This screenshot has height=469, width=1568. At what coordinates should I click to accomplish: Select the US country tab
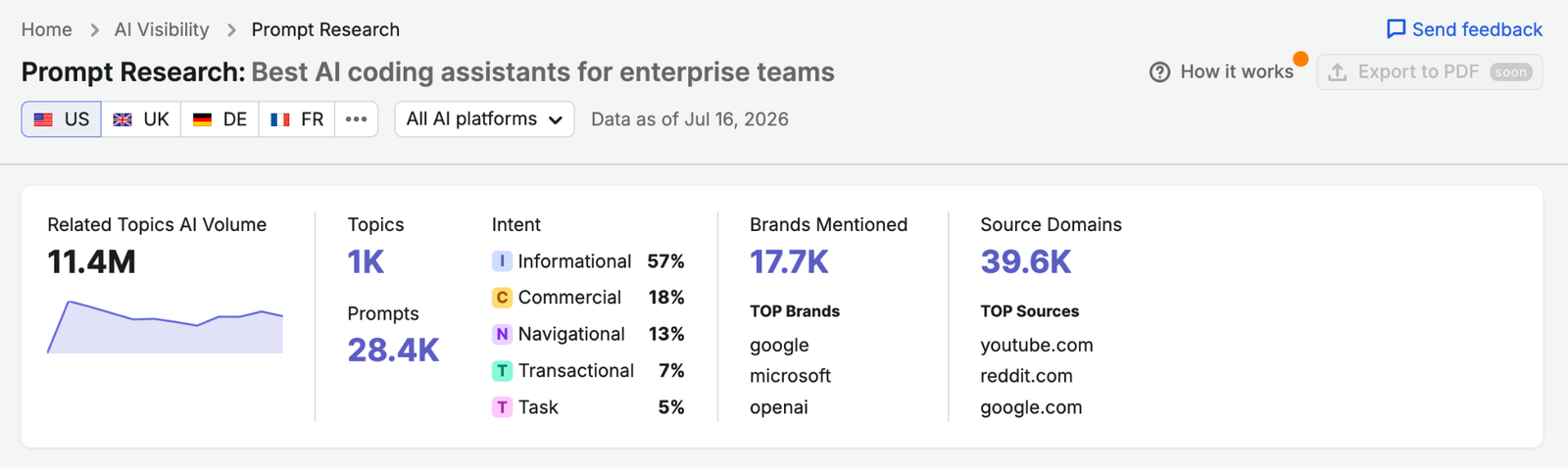coord(61,119)
